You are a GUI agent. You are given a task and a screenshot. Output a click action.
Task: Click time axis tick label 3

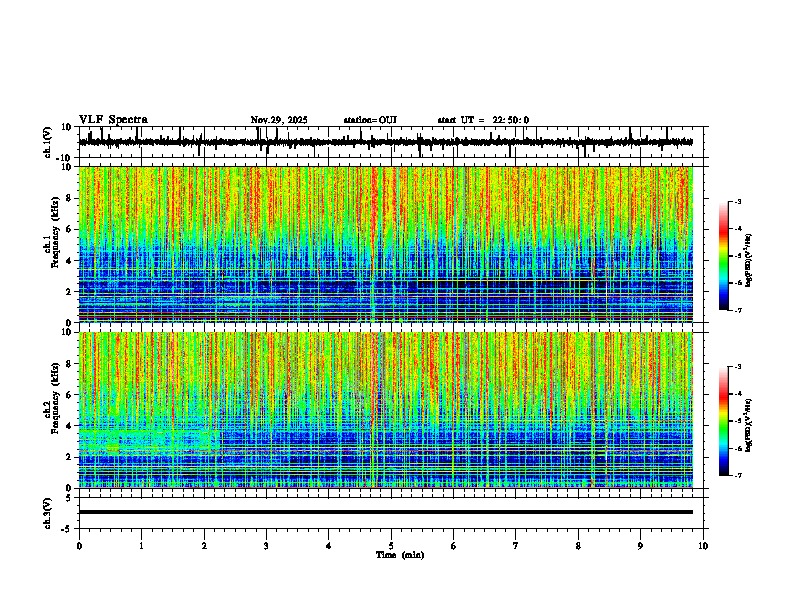tap(266, 546)
